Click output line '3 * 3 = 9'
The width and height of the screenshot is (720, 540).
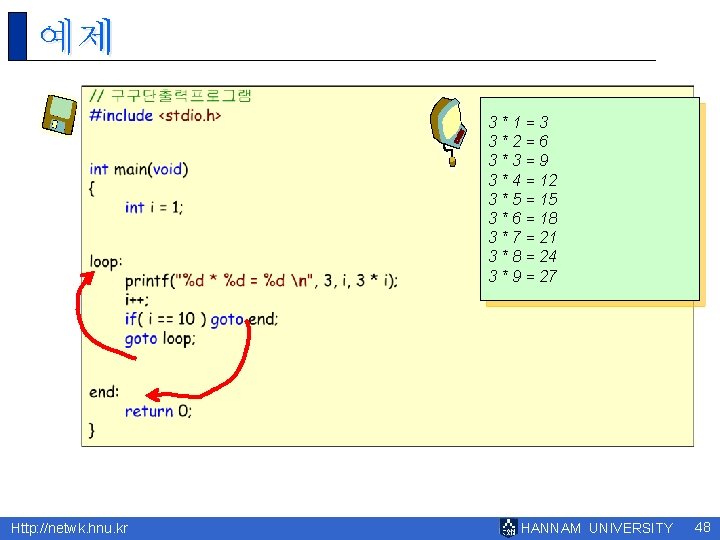518,160
